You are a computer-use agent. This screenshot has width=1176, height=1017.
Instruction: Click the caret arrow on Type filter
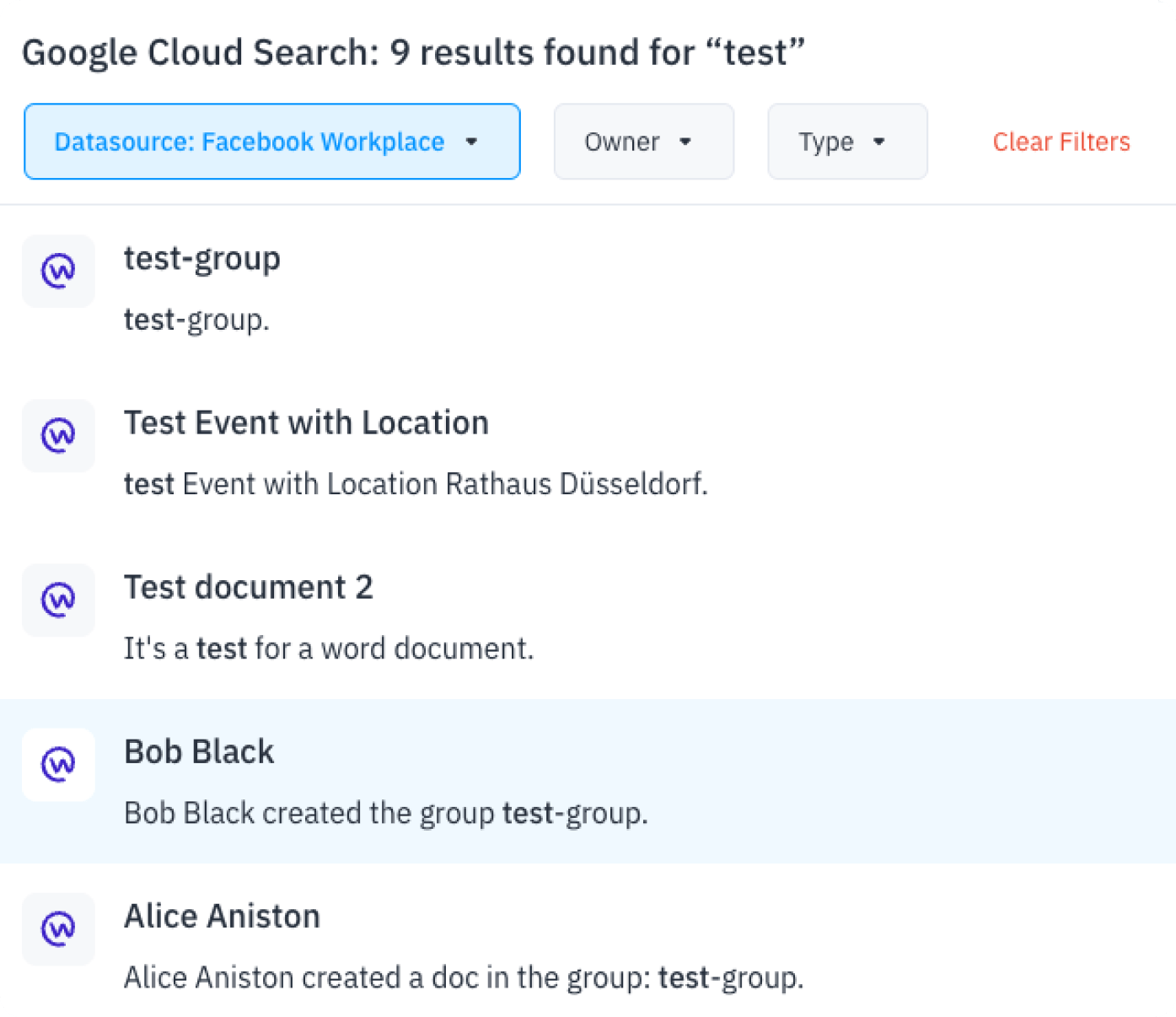[x=879, y=142]
